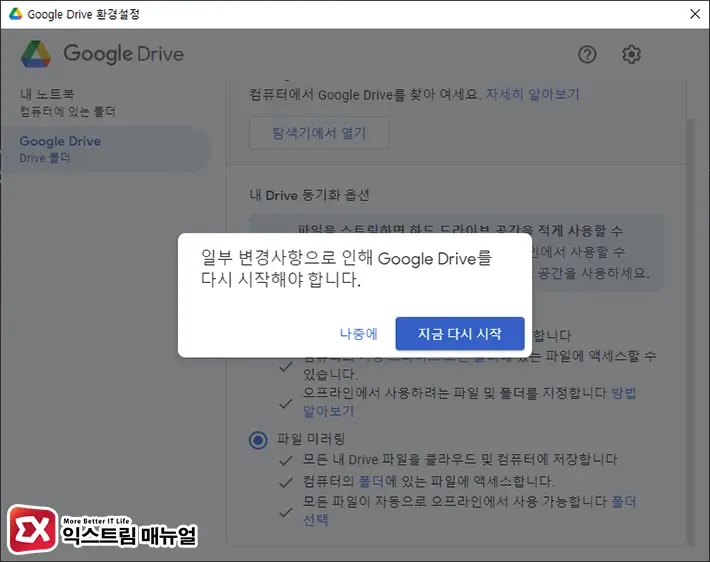Click the '폴더' link in mirroring description
Screen dimensions: 710x562
(x=371, y=481)
